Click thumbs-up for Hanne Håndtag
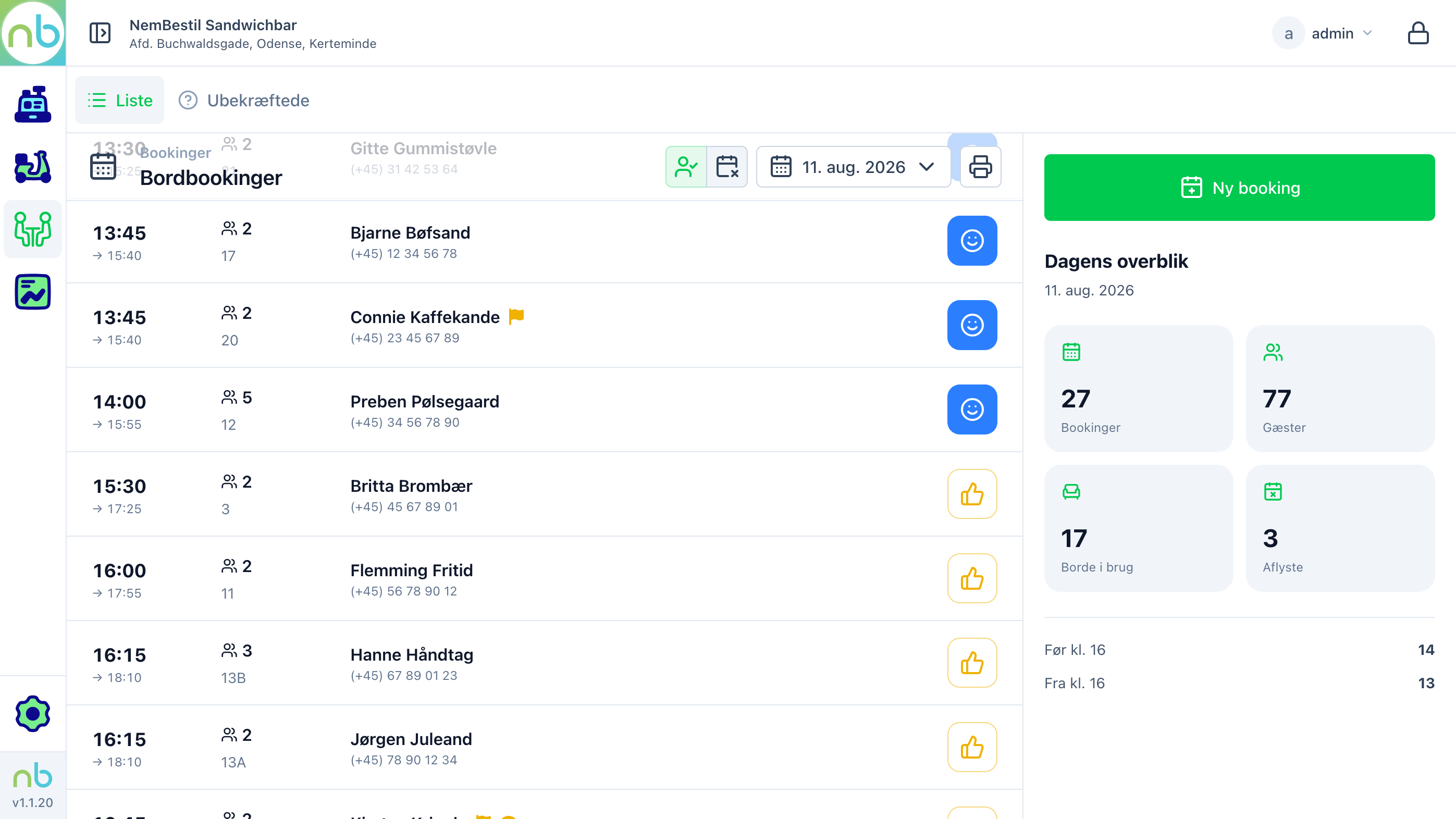This screenshot has height=819, width=1456. pyautogui.click(x=972, y=662)
